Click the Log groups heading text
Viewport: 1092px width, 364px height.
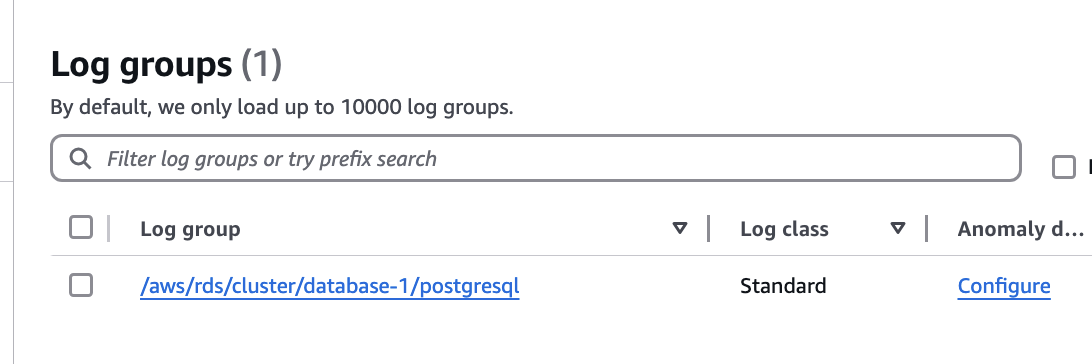pos(141,65)
